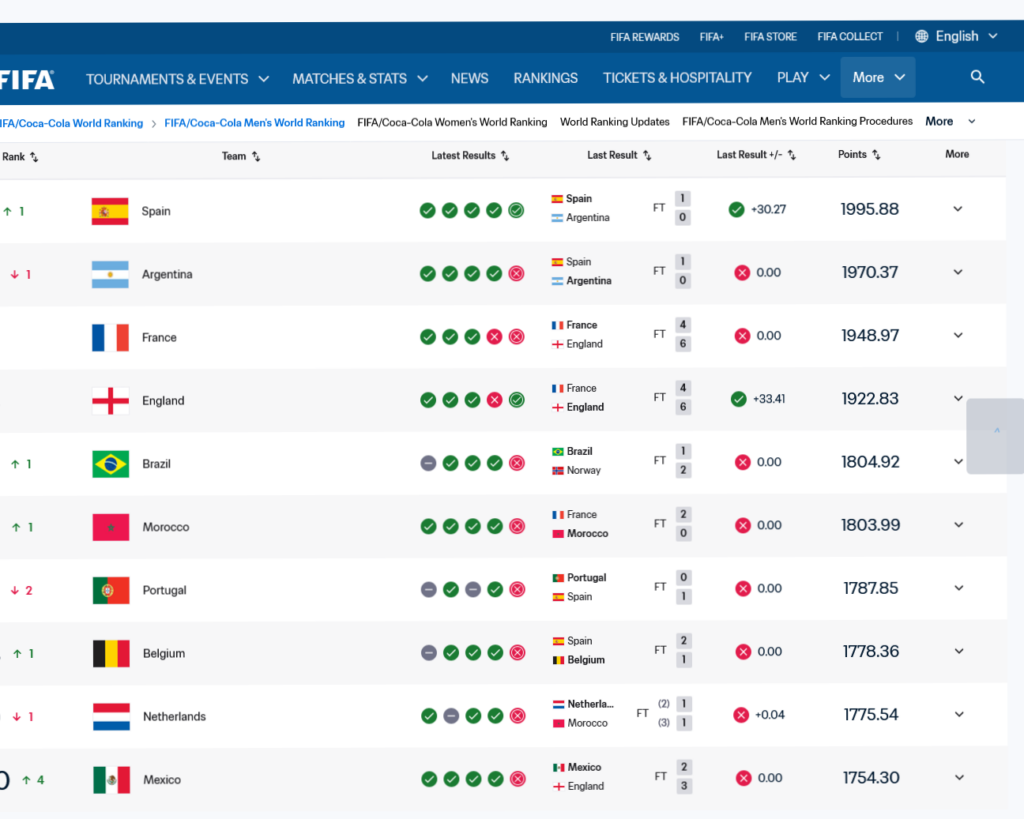Expand the Portugal row details
1024x819 pixels.
pyautogui.click(x=959, y=588)
